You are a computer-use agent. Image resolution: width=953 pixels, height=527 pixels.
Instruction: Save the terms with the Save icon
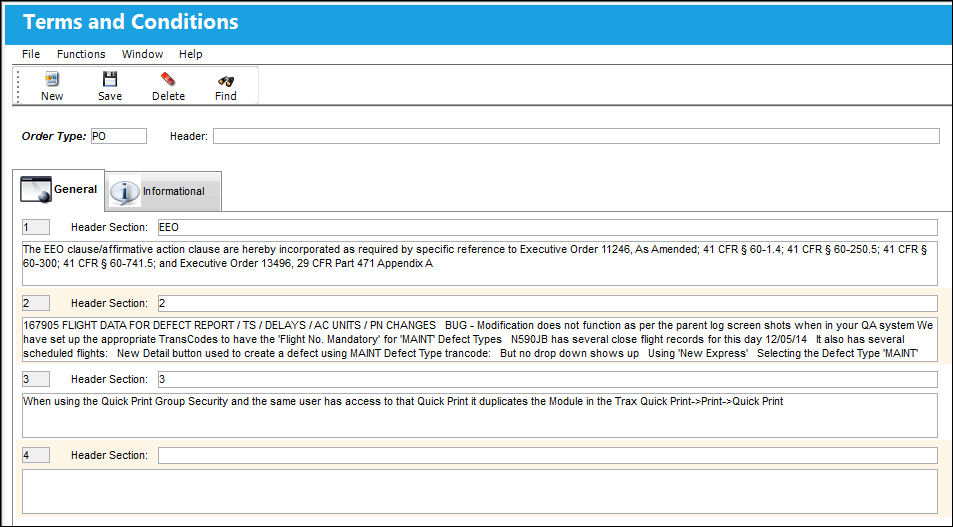coord(110,80)
